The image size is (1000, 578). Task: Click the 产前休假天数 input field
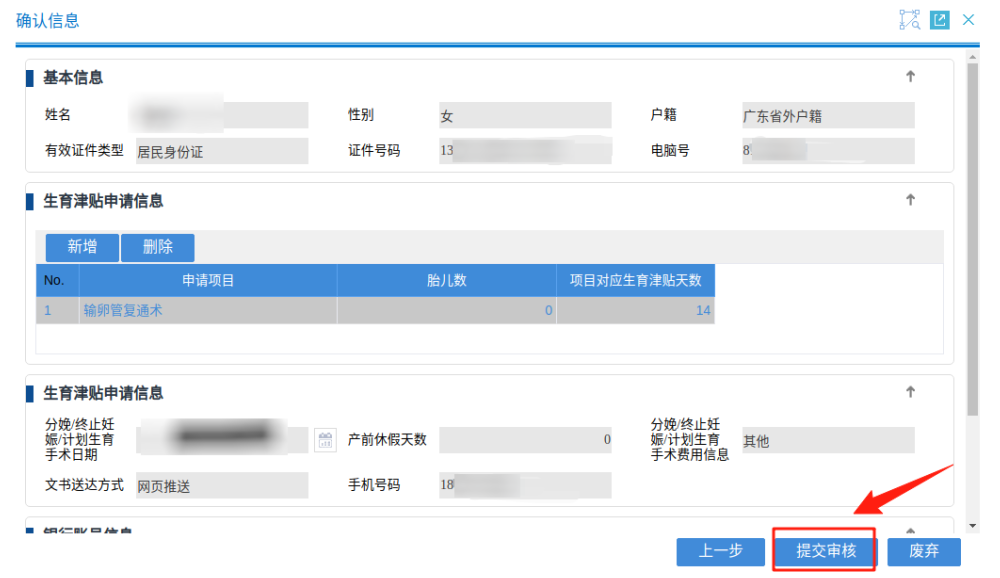coord(525,440)
